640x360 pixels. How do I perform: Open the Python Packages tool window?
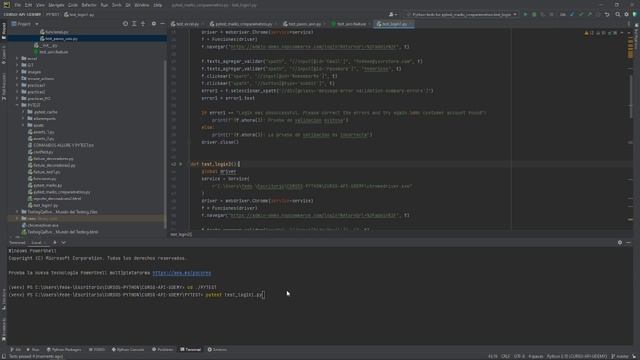[64, 350]
